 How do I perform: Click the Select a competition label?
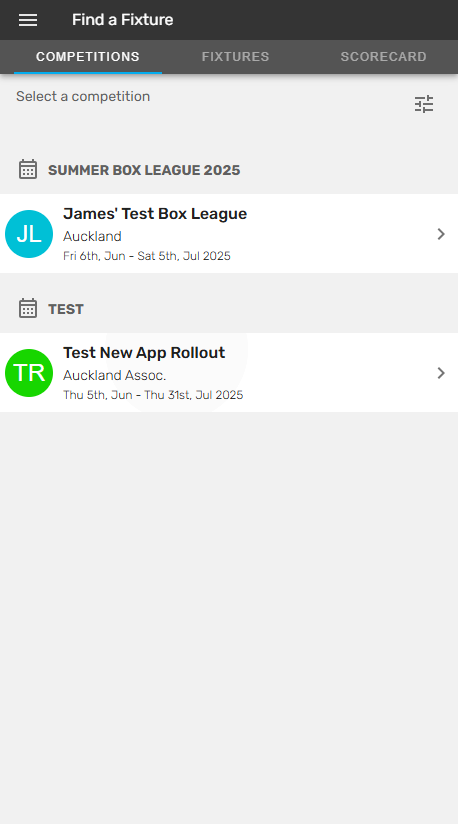coord(83,97)
